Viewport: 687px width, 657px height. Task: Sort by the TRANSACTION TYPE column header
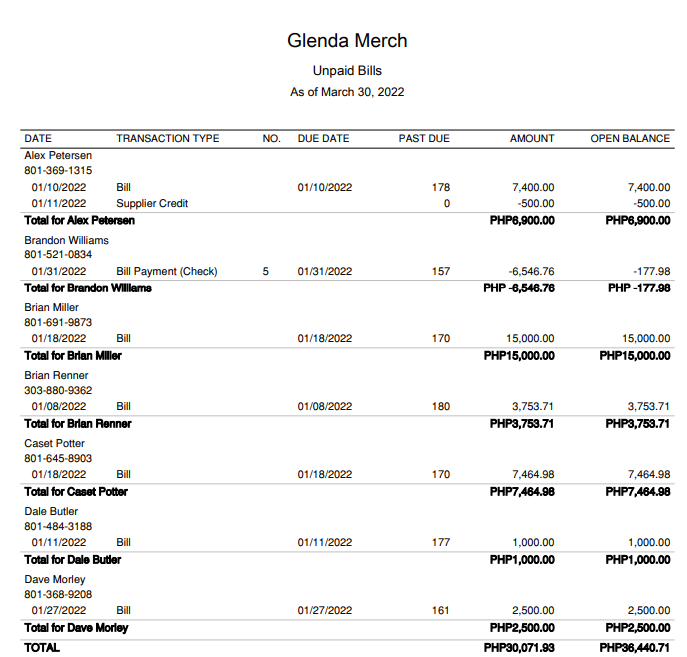tap(167, 138)
